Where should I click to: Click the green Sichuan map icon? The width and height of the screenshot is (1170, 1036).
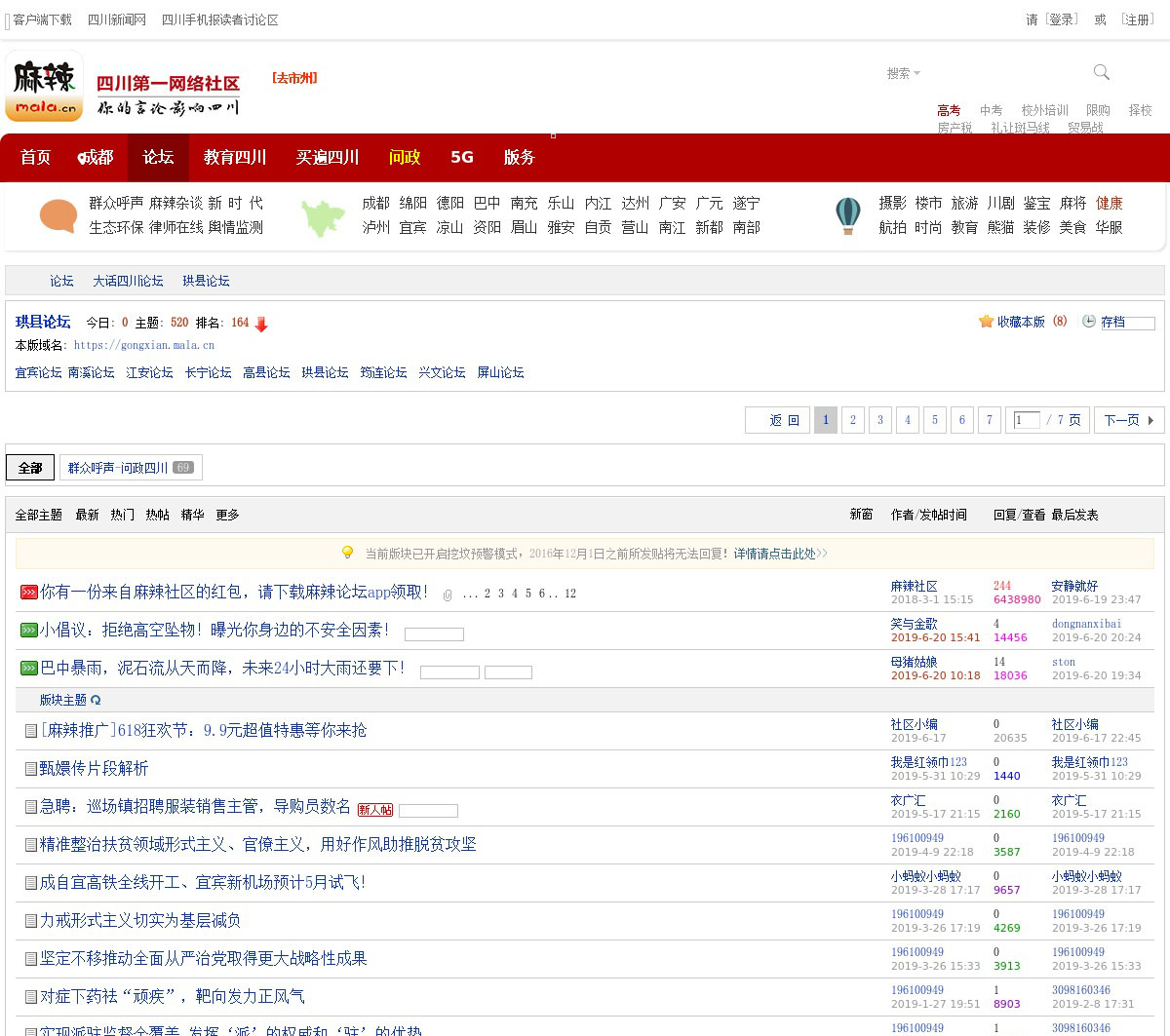323,217
